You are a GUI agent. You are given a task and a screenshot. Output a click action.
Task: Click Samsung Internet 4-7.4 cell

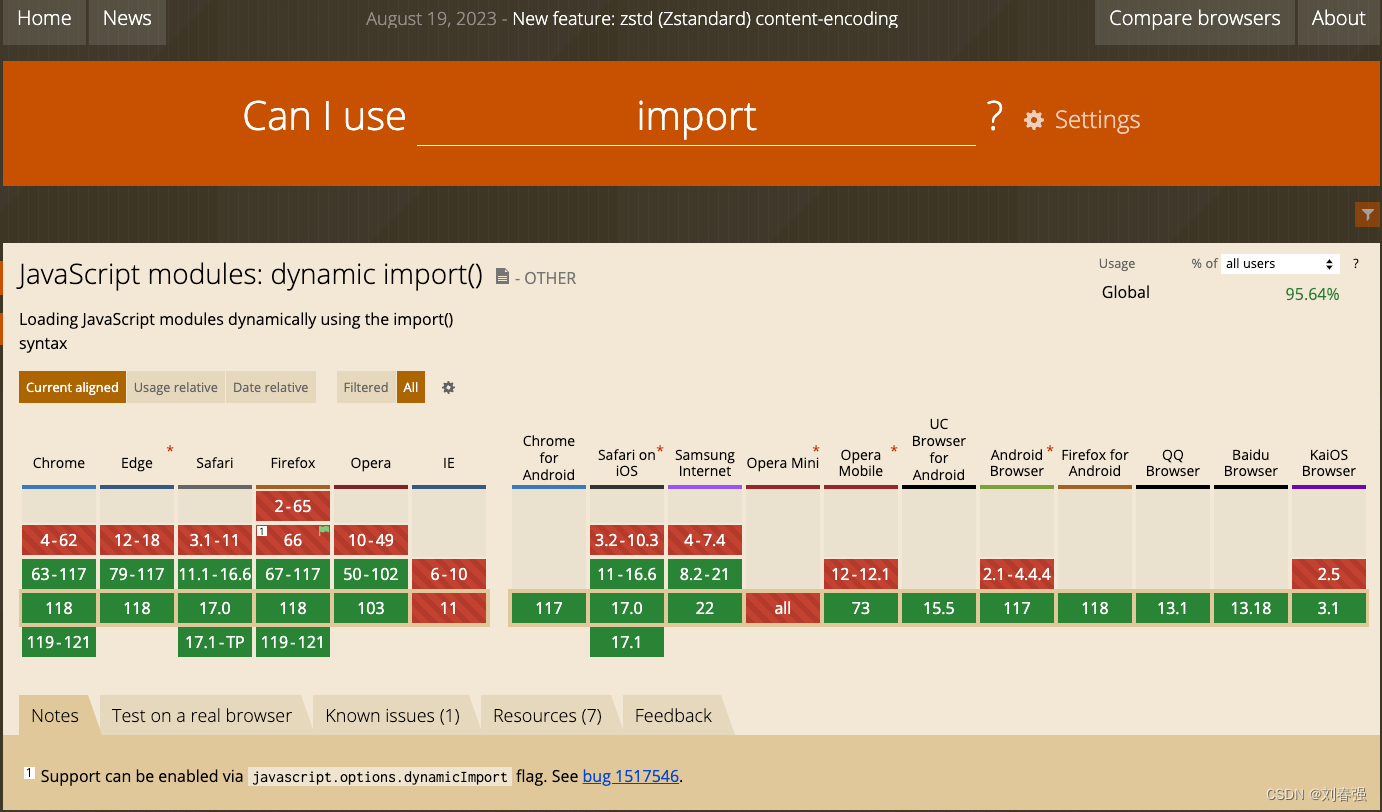(705, 540)
